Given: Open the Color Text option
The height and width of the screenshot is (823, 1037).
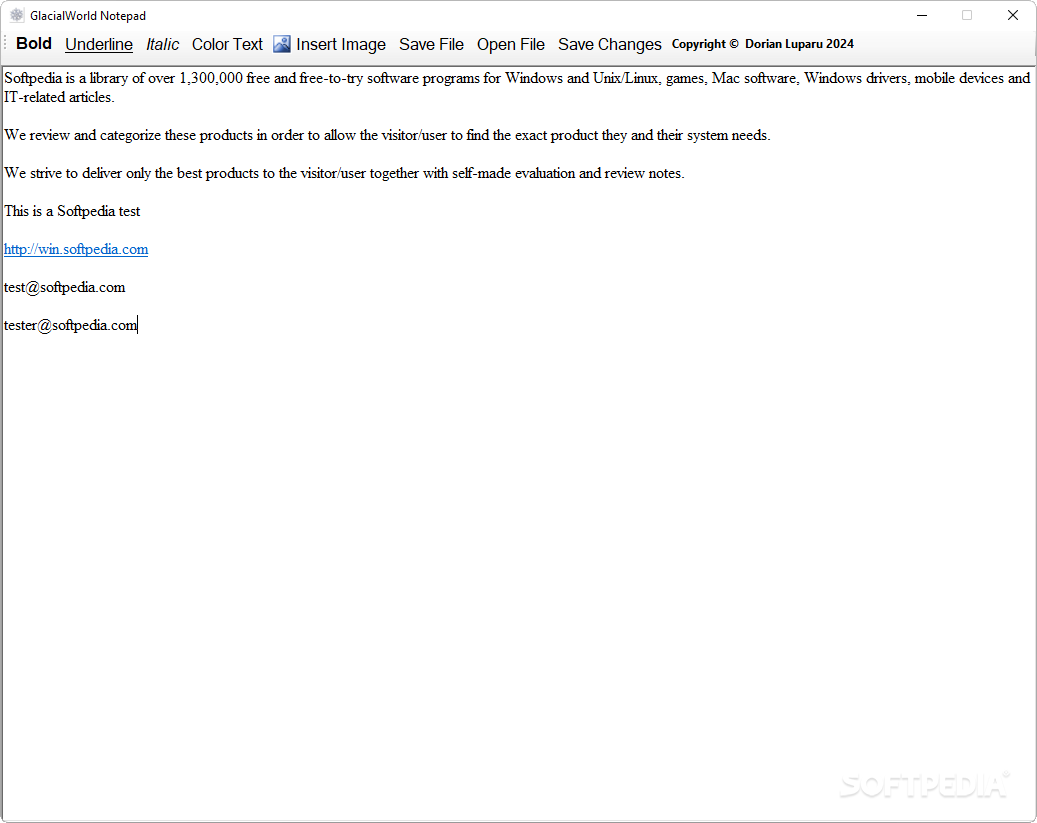Looking at the screenshot, I should (227, 44).
